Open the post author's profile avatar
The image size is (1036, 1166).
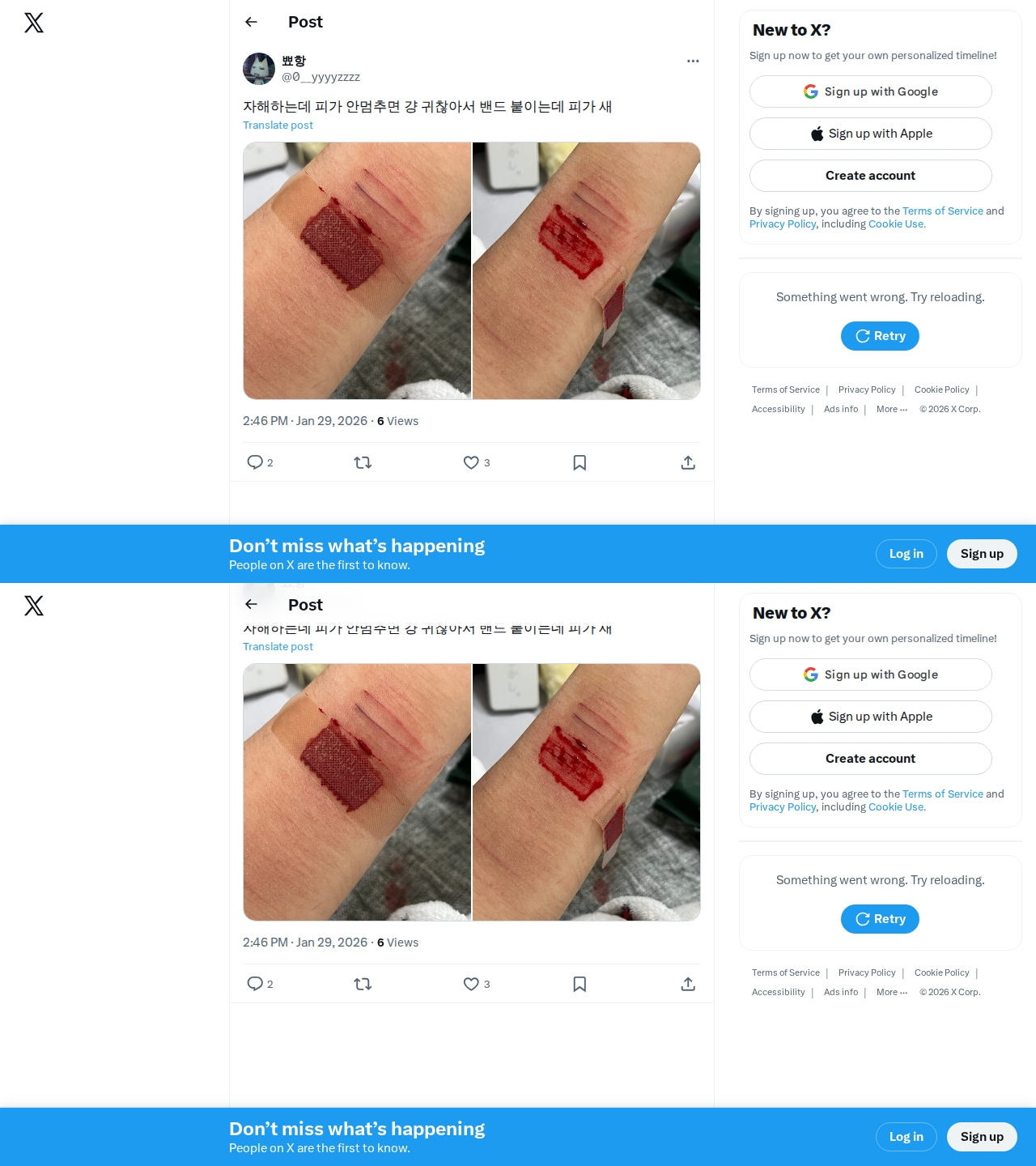coord(259,69)
